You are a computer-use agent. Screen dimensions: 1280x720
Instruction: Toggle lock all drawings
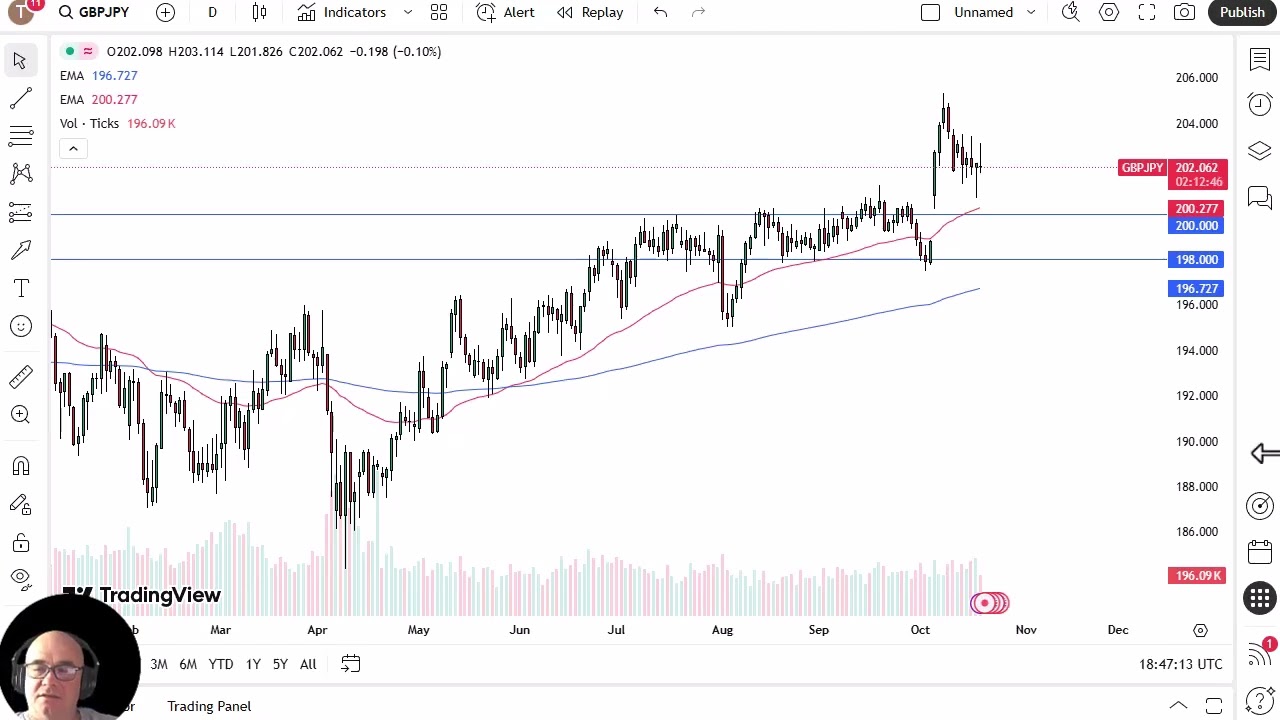pyautogui.click(x=20, y=543)
